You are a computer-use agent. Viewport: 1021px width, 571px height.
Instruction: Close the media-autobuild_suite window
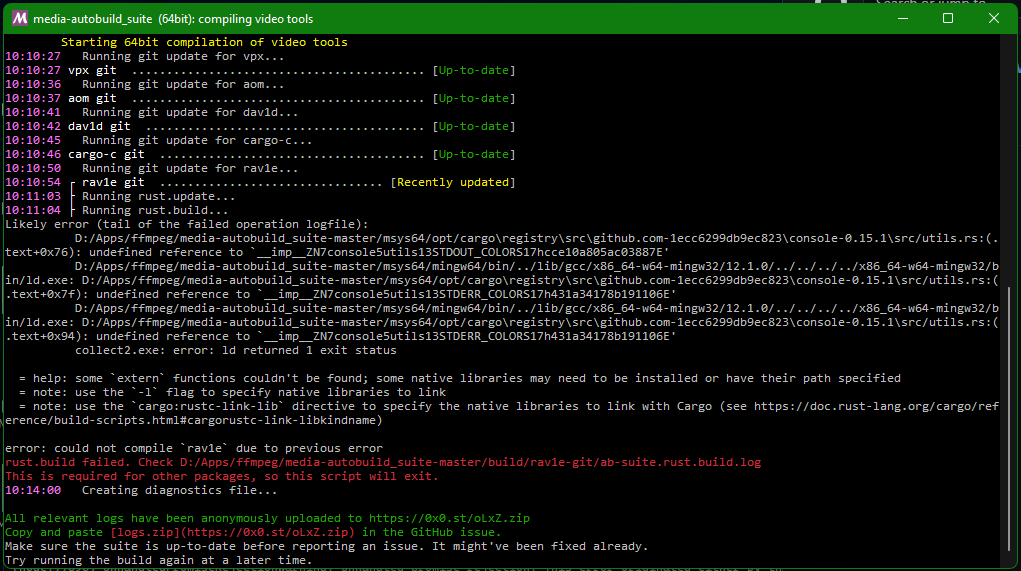point(994,18)
